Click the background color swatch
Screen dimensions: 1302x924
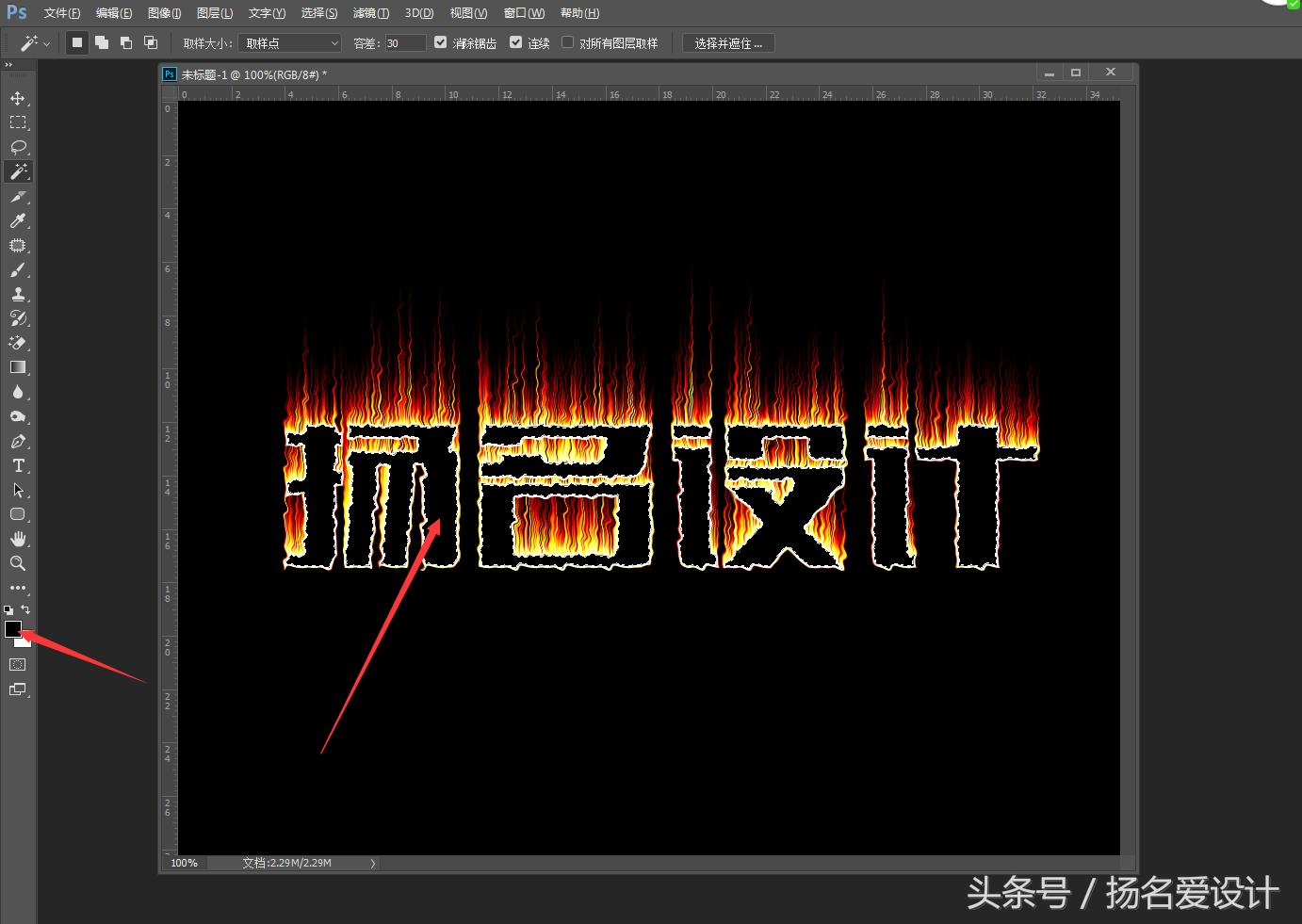tap(25, 642)
